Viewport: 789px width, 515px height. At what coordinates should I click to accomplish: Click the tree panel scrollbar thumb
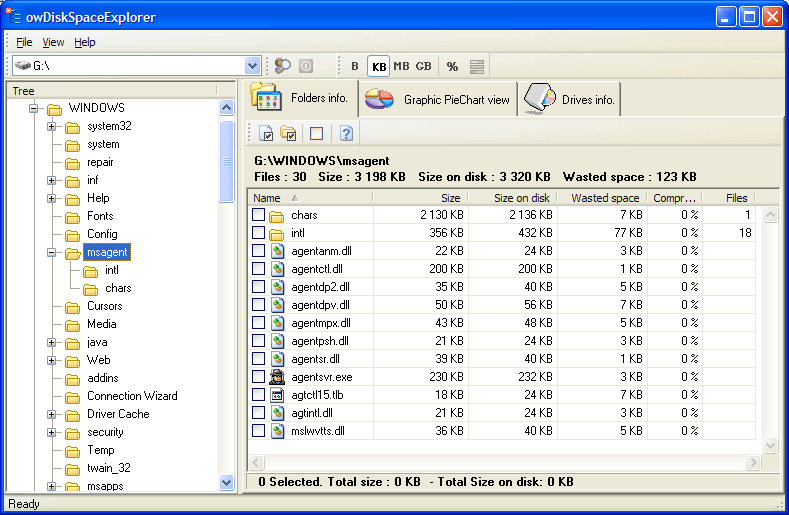(x=226, y=161)
